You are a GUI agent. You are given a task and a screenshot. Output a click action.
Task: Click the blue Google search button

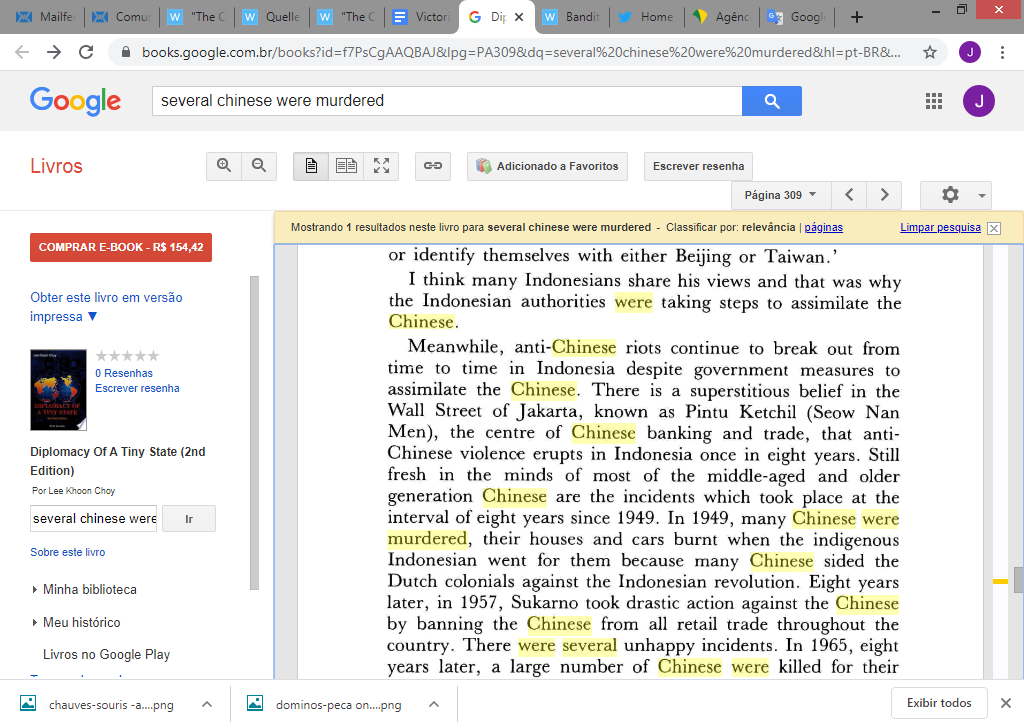(x=771, y=101)
